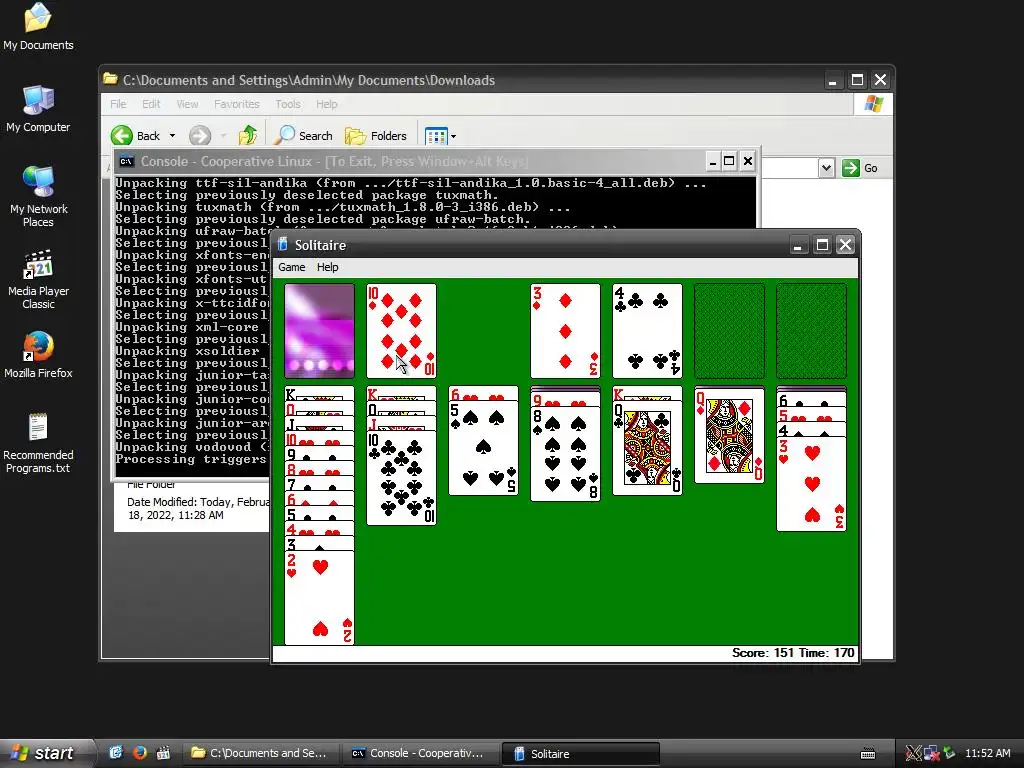Click the clock showing 11:52 AM
The height and width of the screenshot is (768, 1024).
click(987, 753)
